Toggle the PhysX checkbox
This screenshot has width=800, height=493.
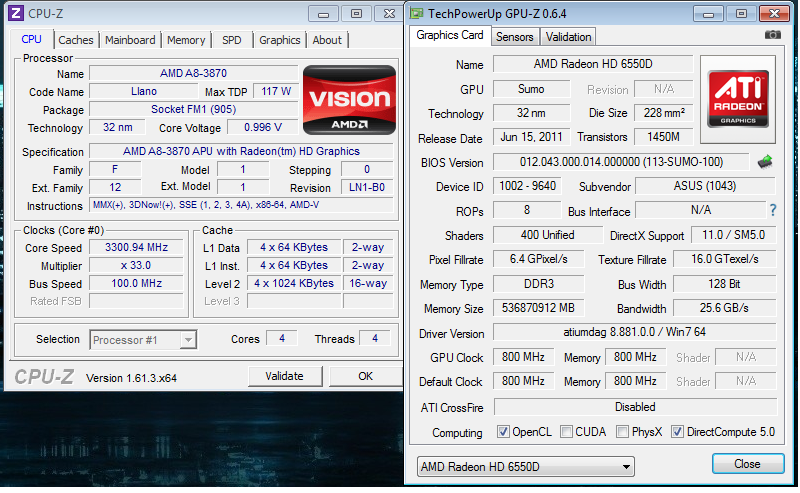622,432
